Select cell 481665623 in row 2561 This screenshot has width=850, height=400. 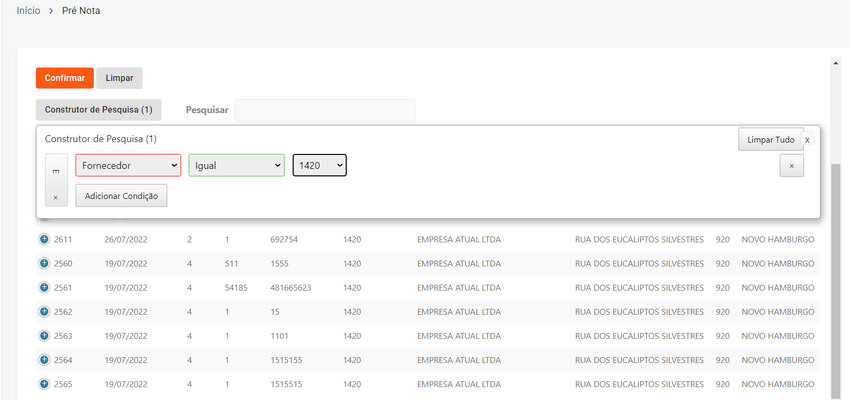(x=291, y=288)
